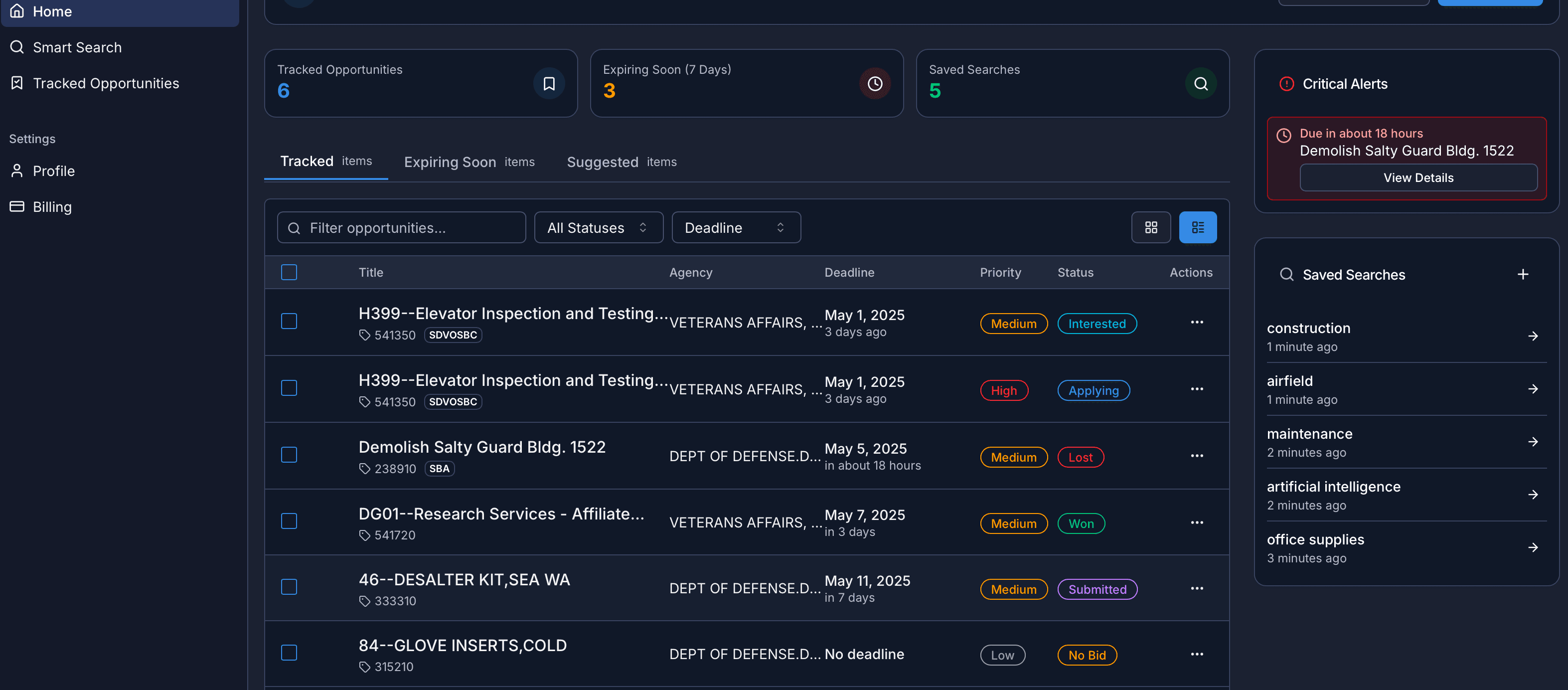Viewport: 1568px width, 690px height.
Task: Open actions menu for Interested Elevator row
Action: (1197, 322)
